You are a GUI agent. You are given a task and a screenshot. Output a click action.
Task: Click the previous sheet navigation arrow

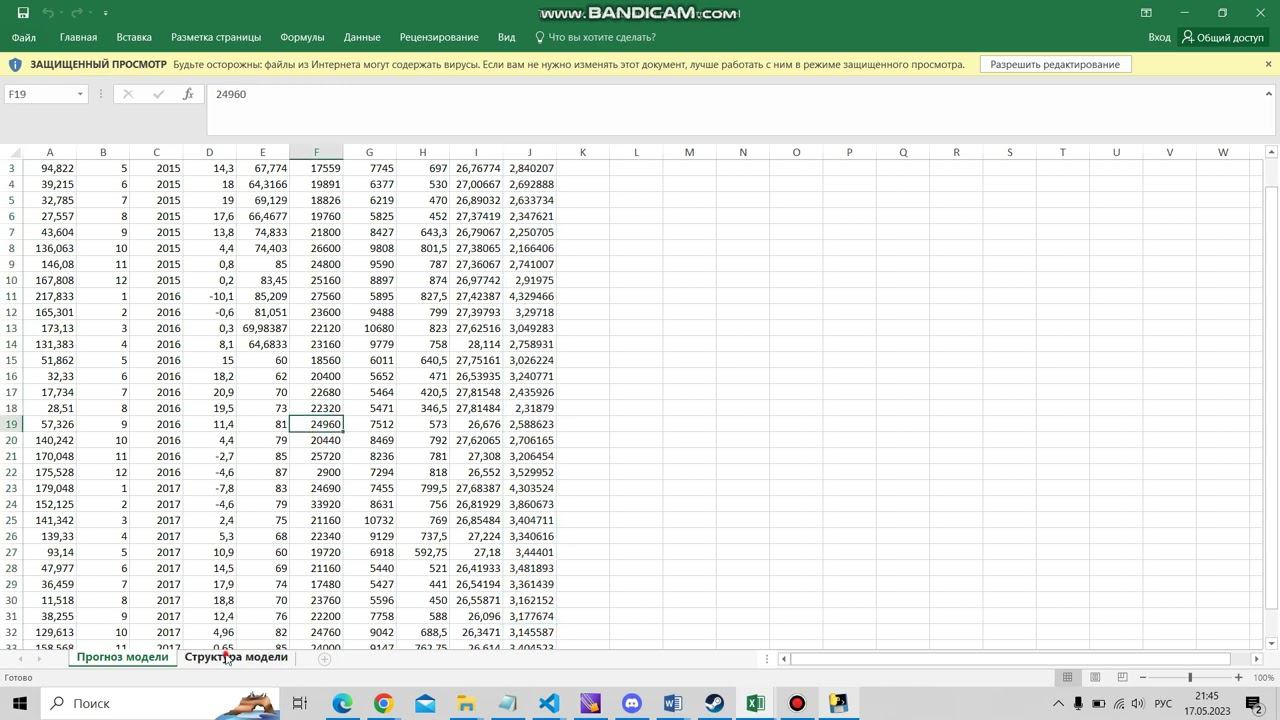(21, 658)
